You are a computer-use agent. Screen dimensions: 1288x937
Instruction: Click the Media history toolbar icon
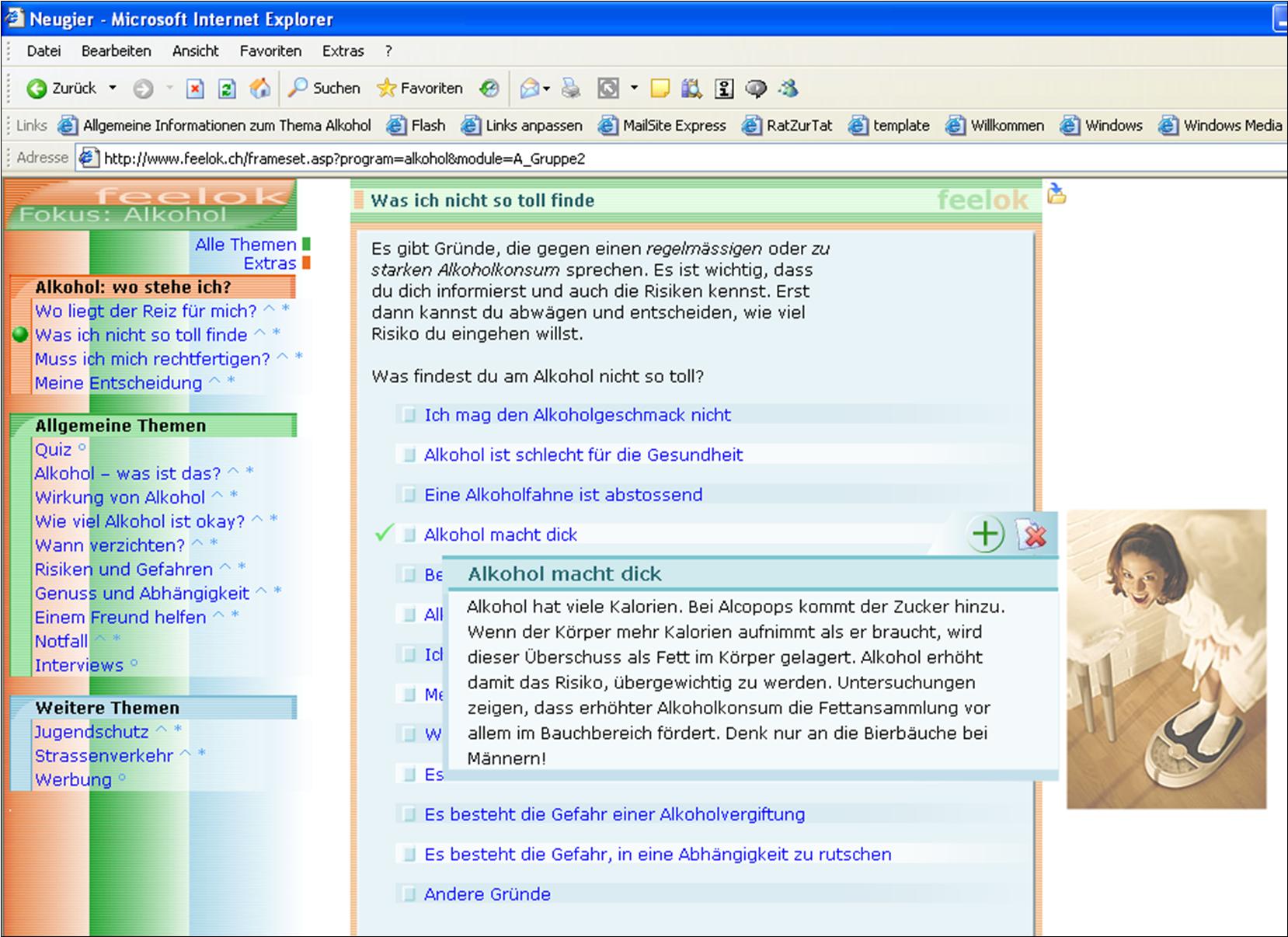pyautogui.click(x=489, y=89)
